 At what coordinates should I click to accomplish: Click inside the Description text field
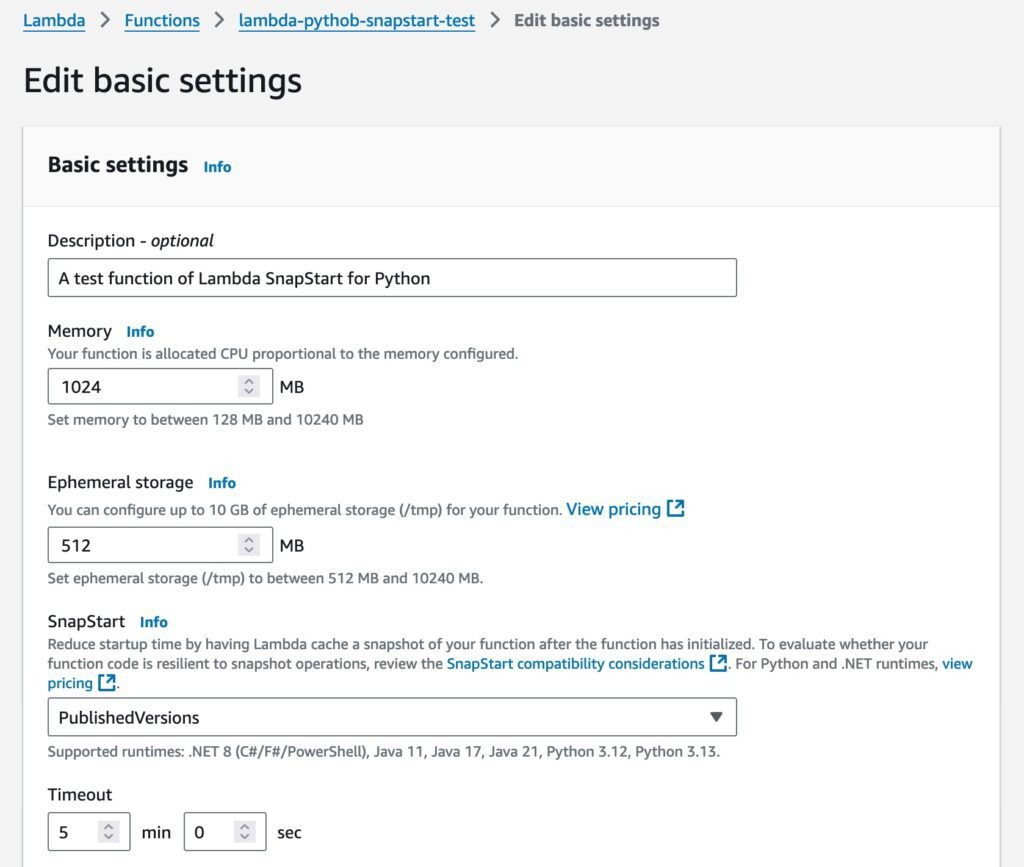390,277
